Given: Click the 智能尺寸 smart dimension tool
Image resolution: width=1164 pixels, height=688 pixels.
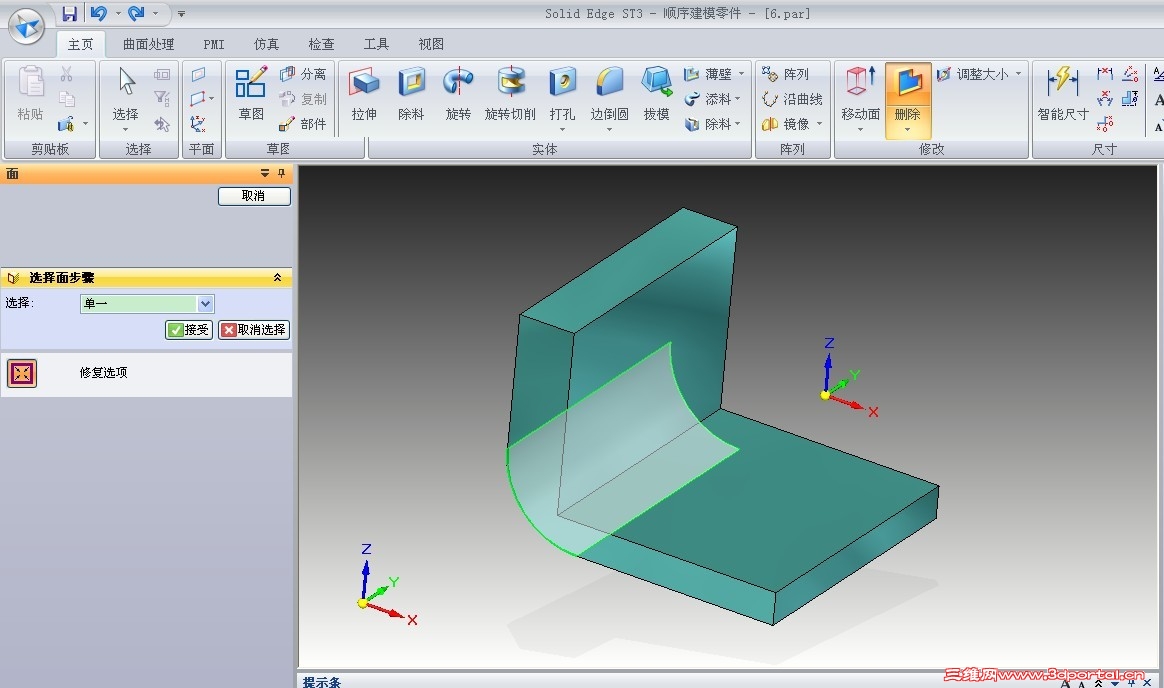Looking at the screenshot, I should [x=1062, y=94].
